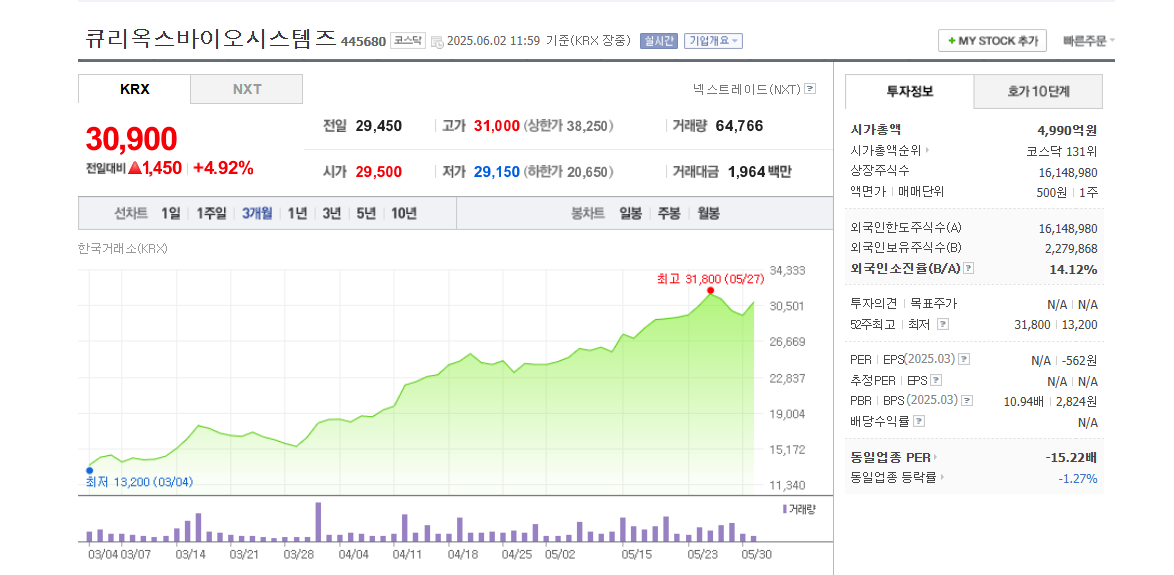Open help icon next to PBR BPS(2025.03)
Screen dimensions: 1174x575
point(967,401)
